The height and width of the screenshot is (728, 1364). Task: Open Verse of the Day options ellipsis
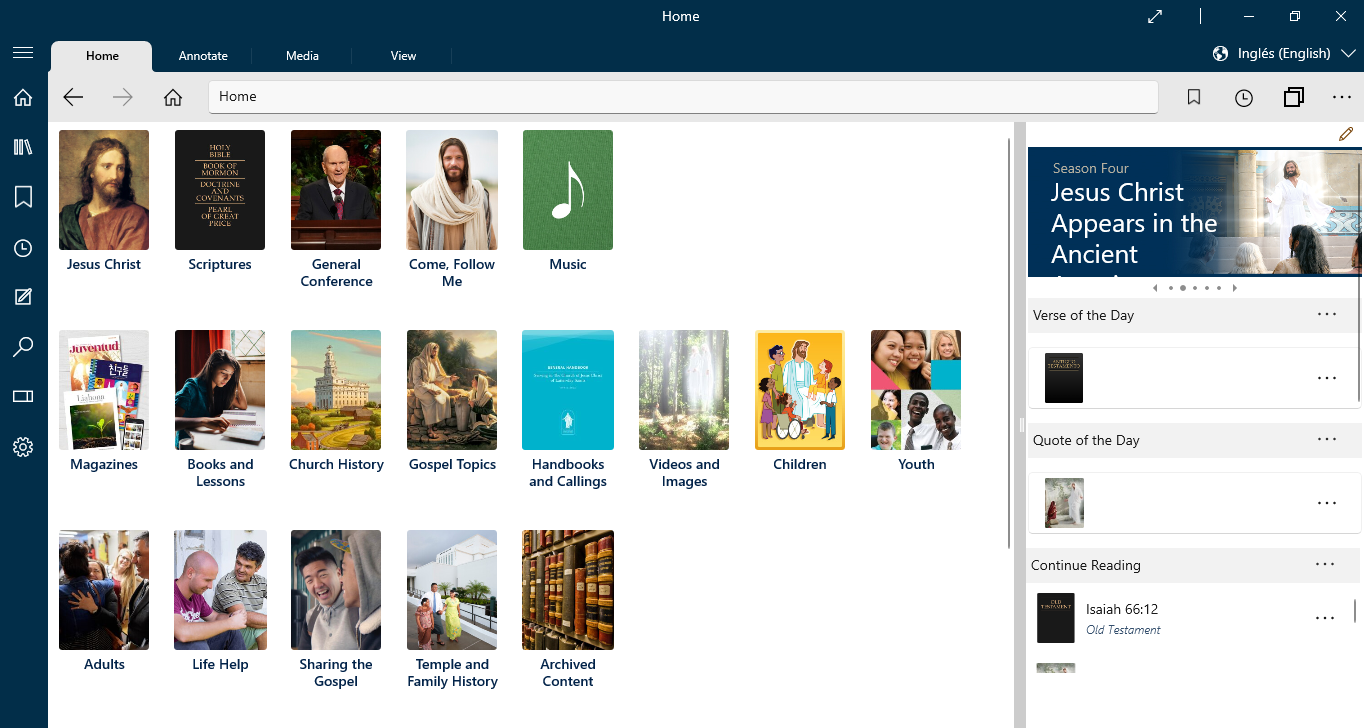click(1327, 314)
